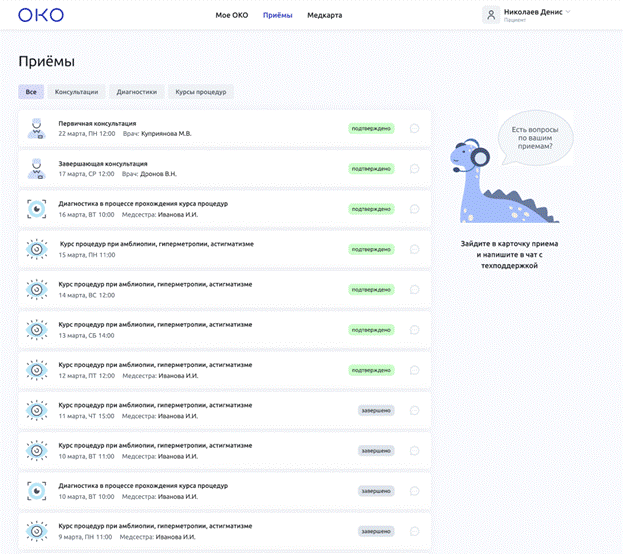The width and height of the screenshot is (623, 554).
Task: Switch to the Медкарта menu item
Action: [x=324, y=15]
